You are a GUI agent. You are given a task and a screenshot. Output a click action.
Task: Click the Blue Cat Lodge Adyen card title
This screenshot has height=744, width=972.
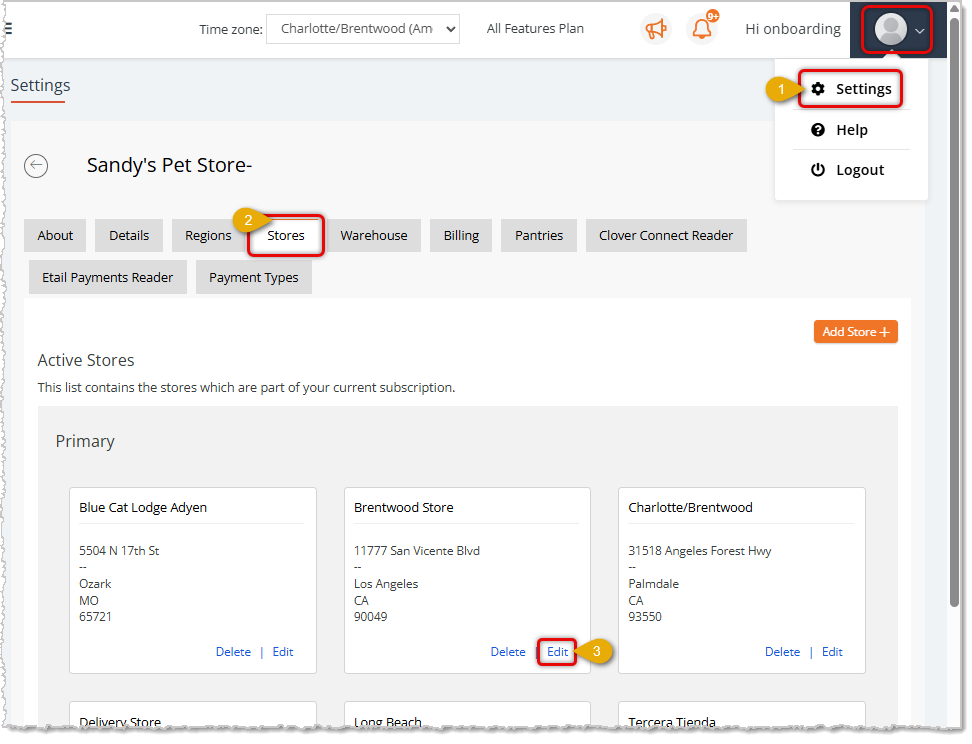click(x=143, y=507)
